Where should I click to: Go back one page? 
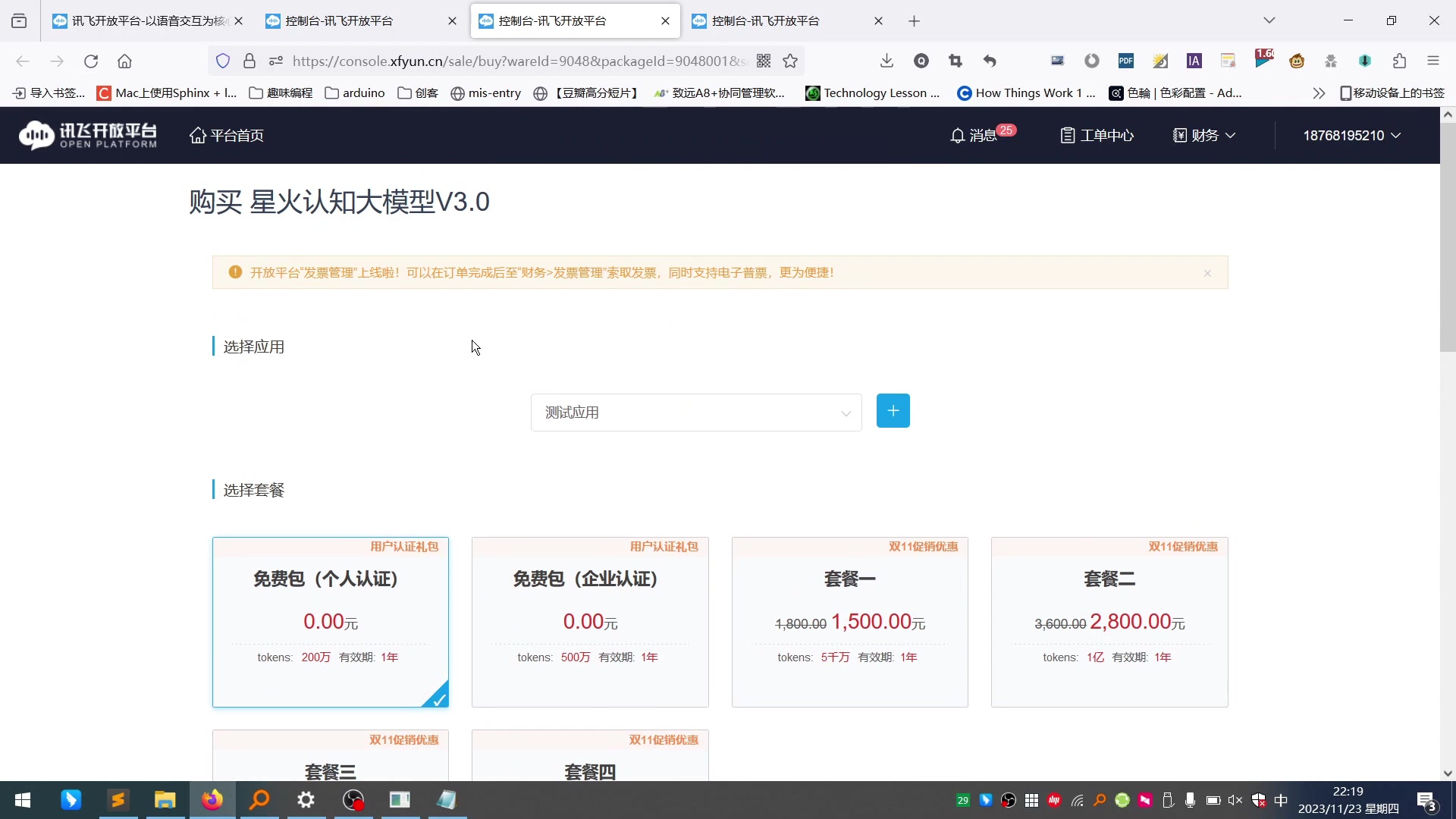(23, 61)
